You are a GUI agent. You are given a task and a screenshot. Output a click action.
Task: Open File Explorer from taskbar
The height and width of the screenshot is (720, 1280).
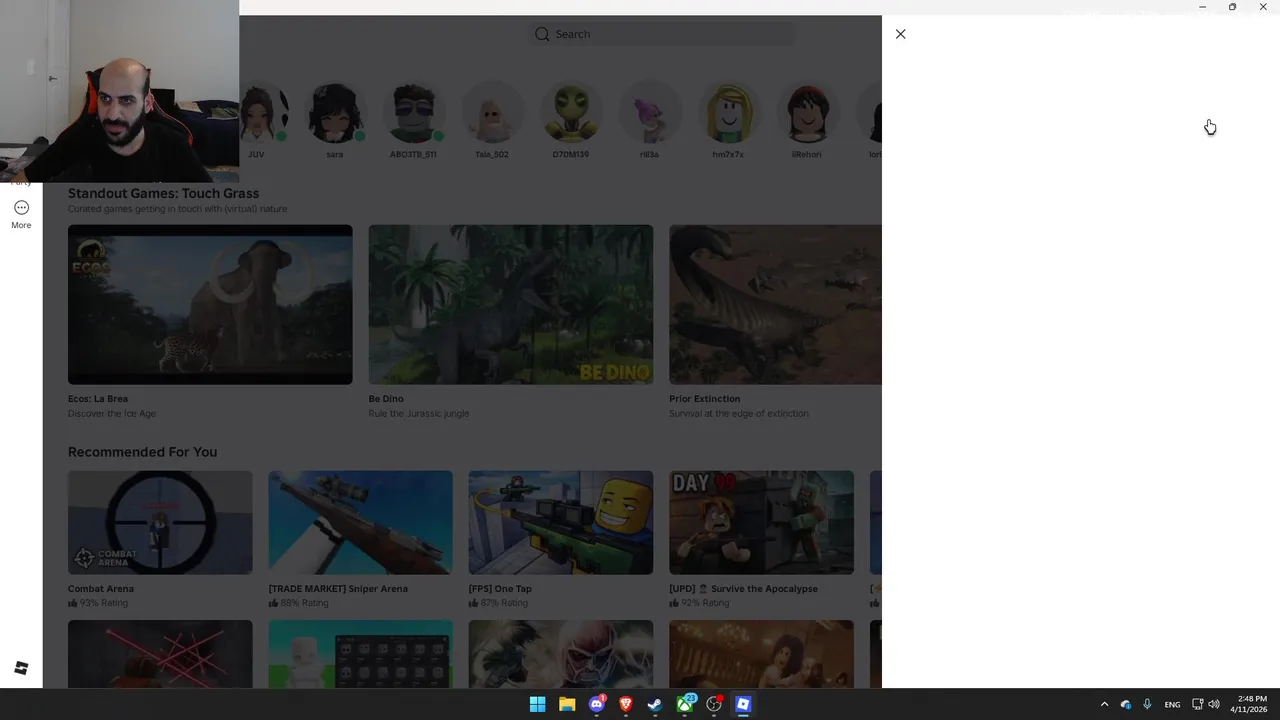[x=567, y=704]
